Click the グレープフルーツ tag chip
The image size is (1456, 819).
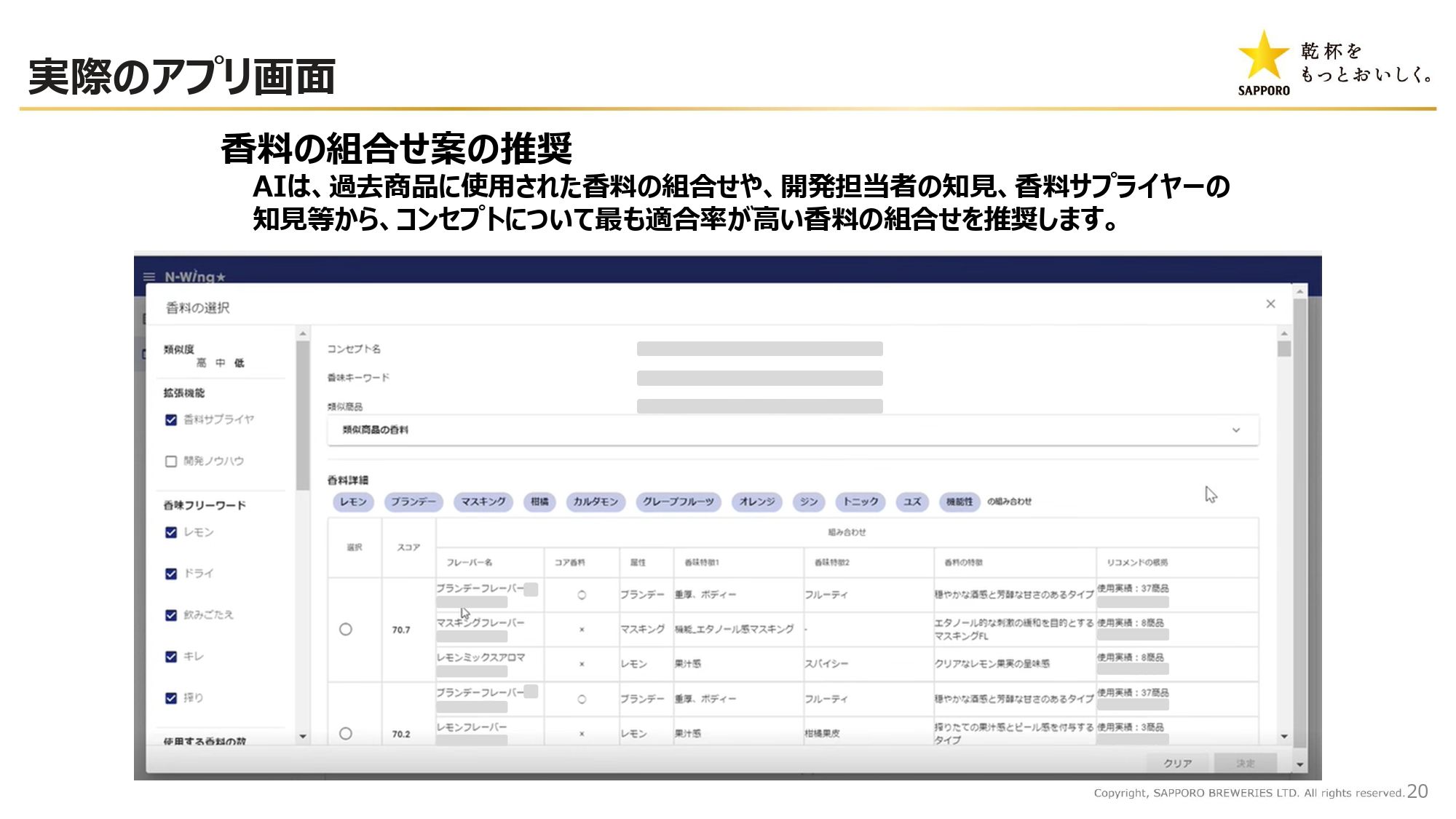tap(678, 502)
